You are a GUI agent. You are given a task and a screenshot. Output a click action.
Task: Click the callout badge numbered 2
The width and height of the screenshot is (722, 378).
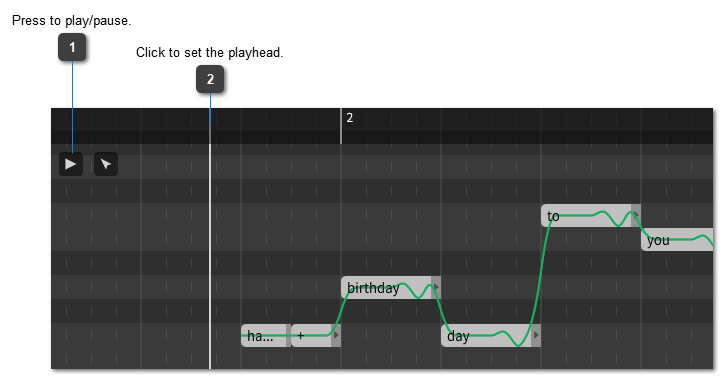(210, 79)
